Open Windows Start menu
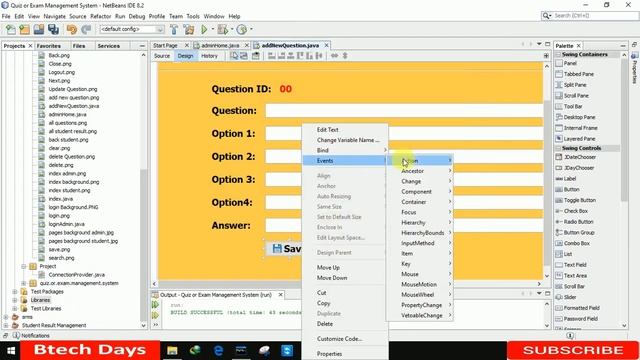Screen dimensions: 640x360 tap(11, 351)
